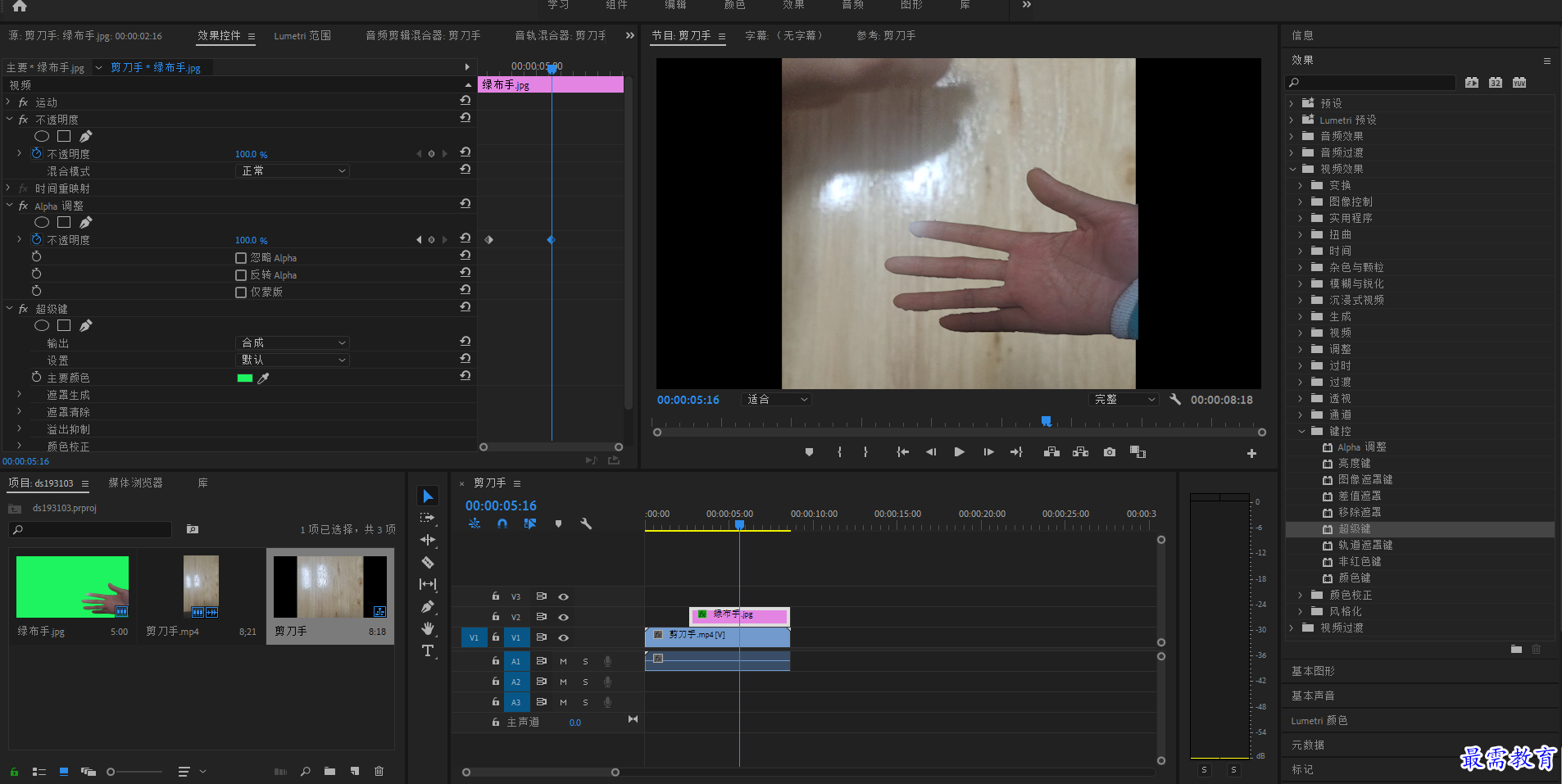Toggle timeline Snap magnet icon
Image resolution: width=1562 pixels, height=784 pixels.
[x=502, y=523]
